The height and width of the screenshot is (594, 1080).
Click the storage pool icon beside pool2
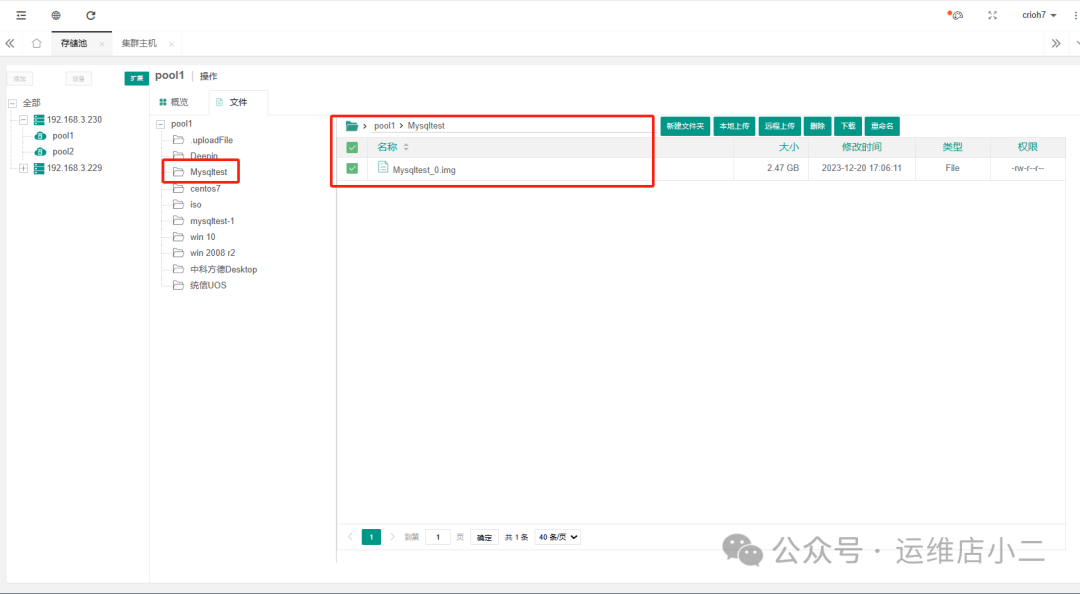[x=41, y=152]
